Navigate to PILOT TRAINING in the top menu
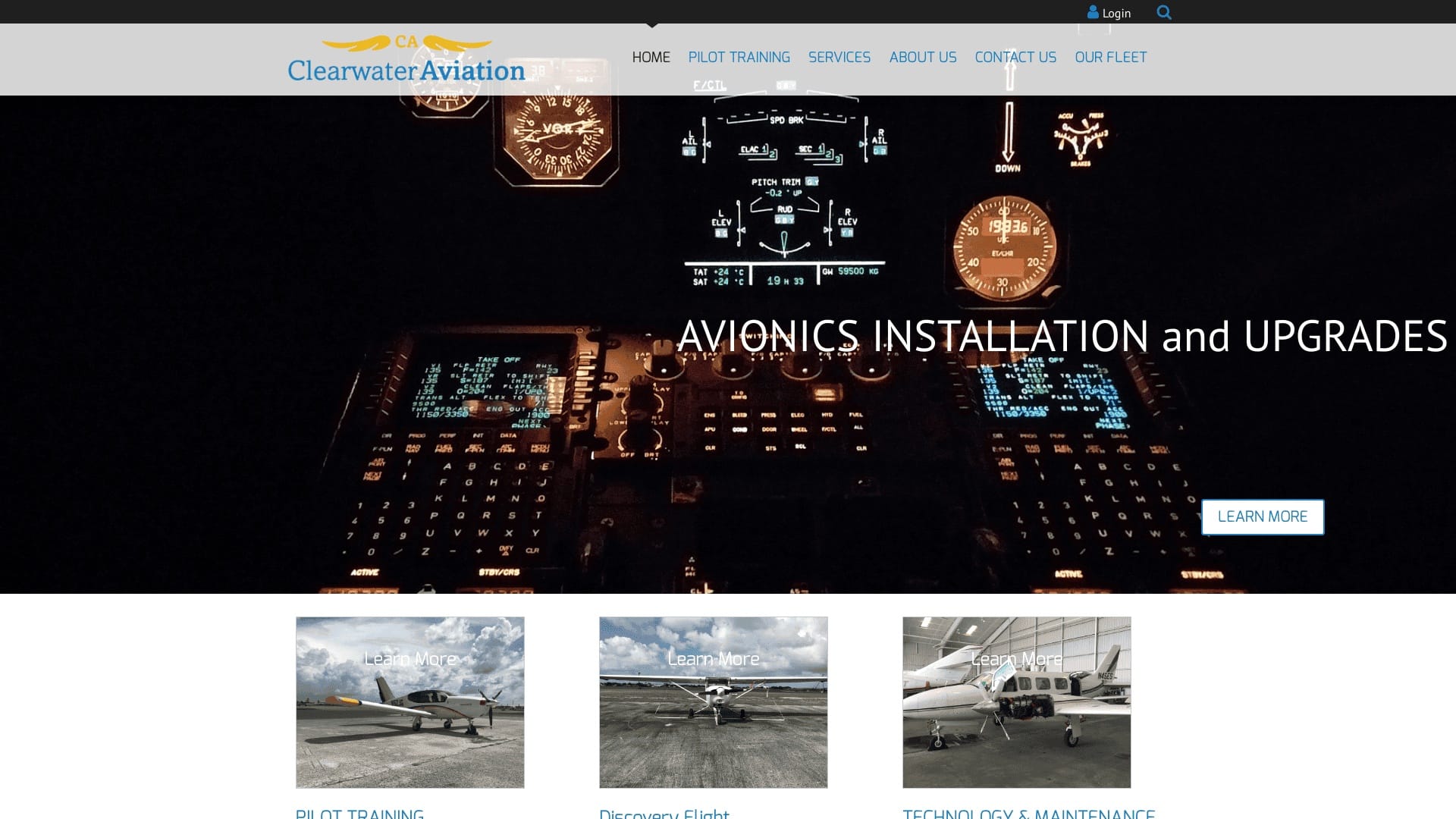 click(739, 57)
